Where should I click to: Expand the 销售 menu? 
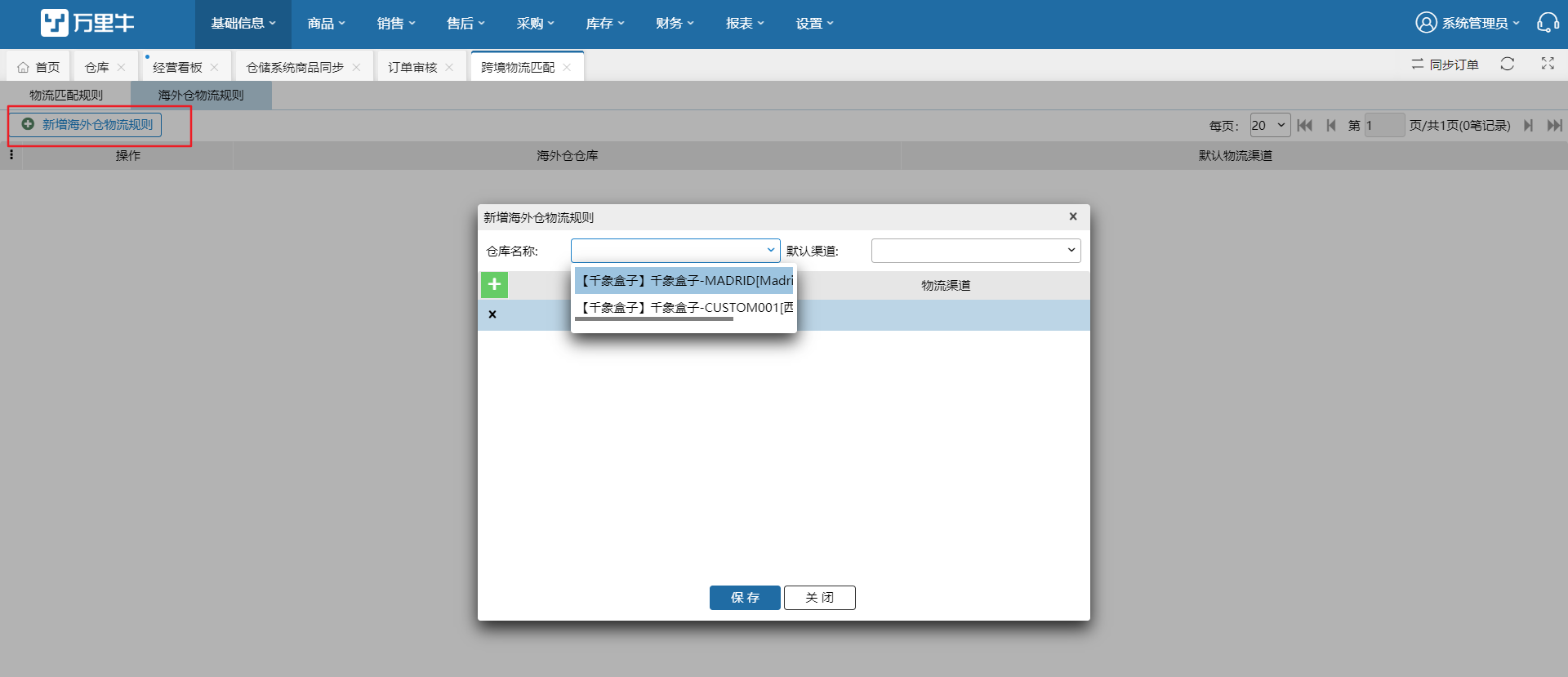396,24
